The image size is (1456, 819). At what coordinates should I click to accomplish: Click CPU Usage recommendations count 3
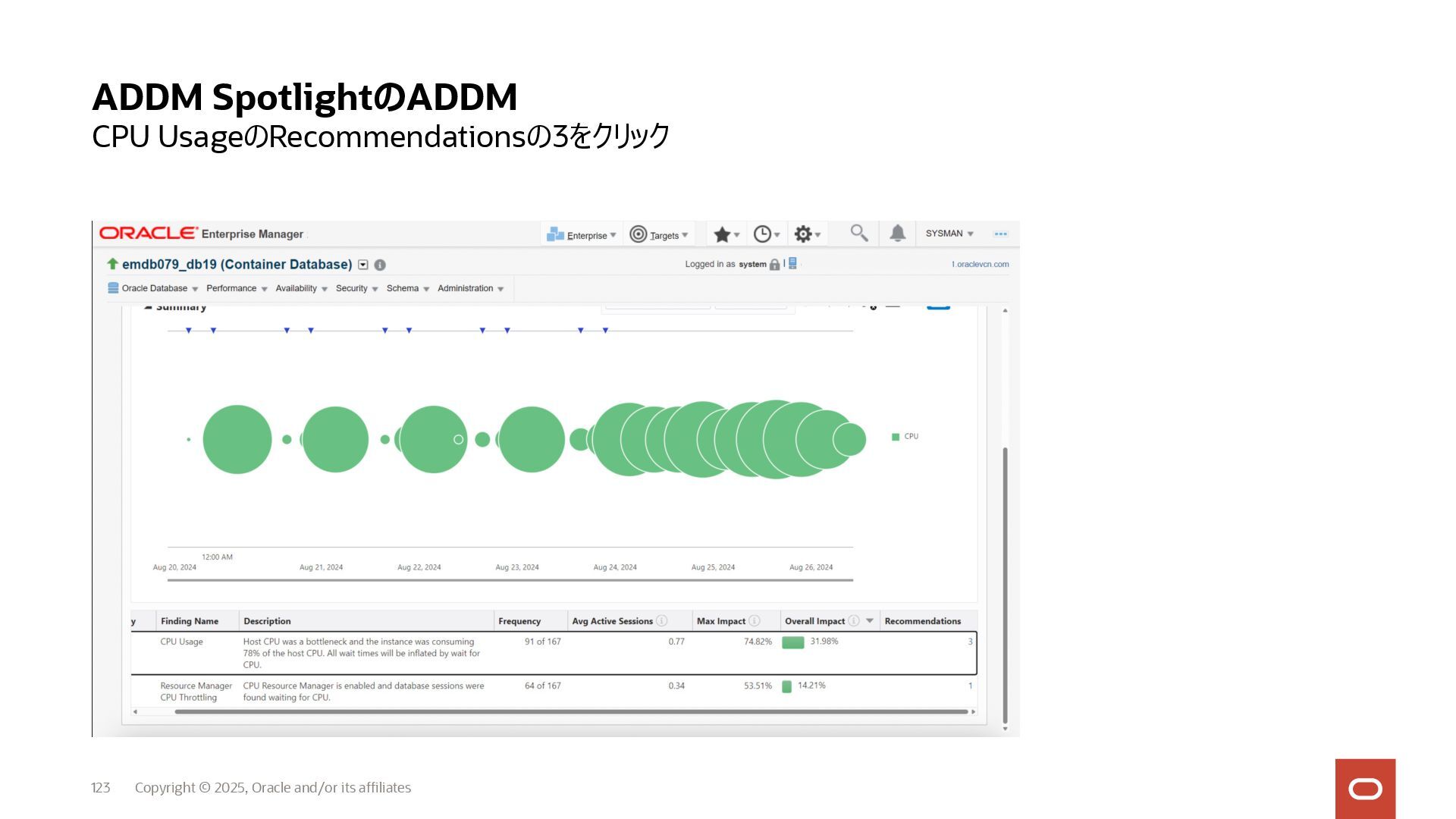970,642
